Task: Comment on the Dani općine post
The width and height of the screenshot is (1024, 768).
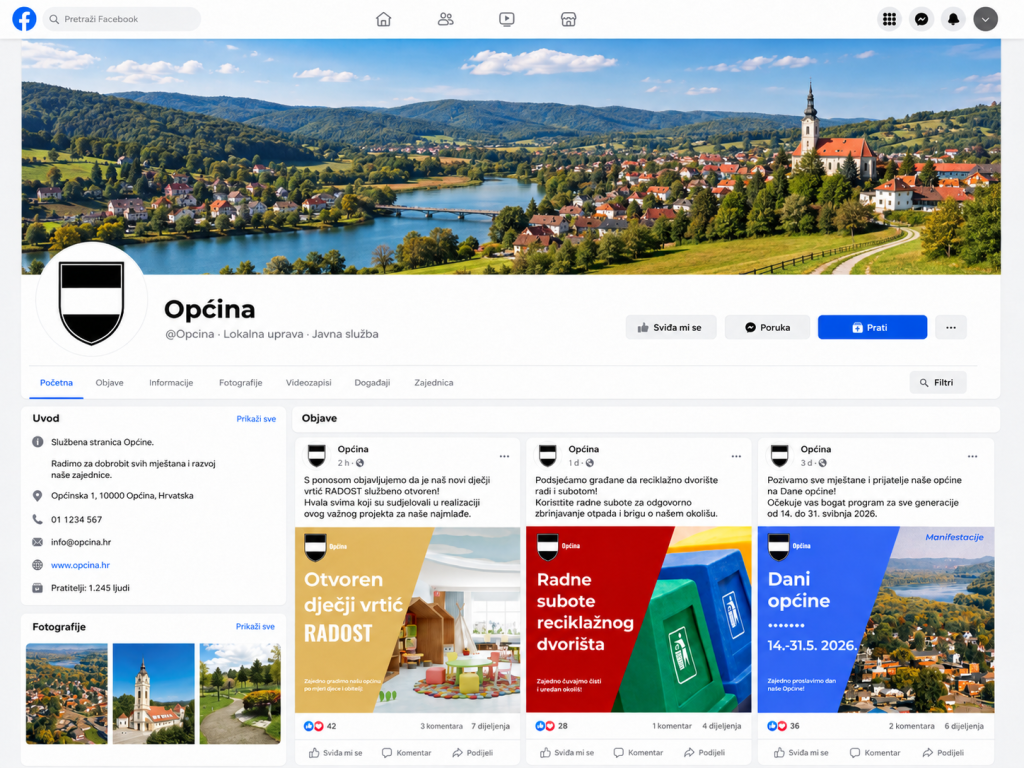Action: (874, 753)
